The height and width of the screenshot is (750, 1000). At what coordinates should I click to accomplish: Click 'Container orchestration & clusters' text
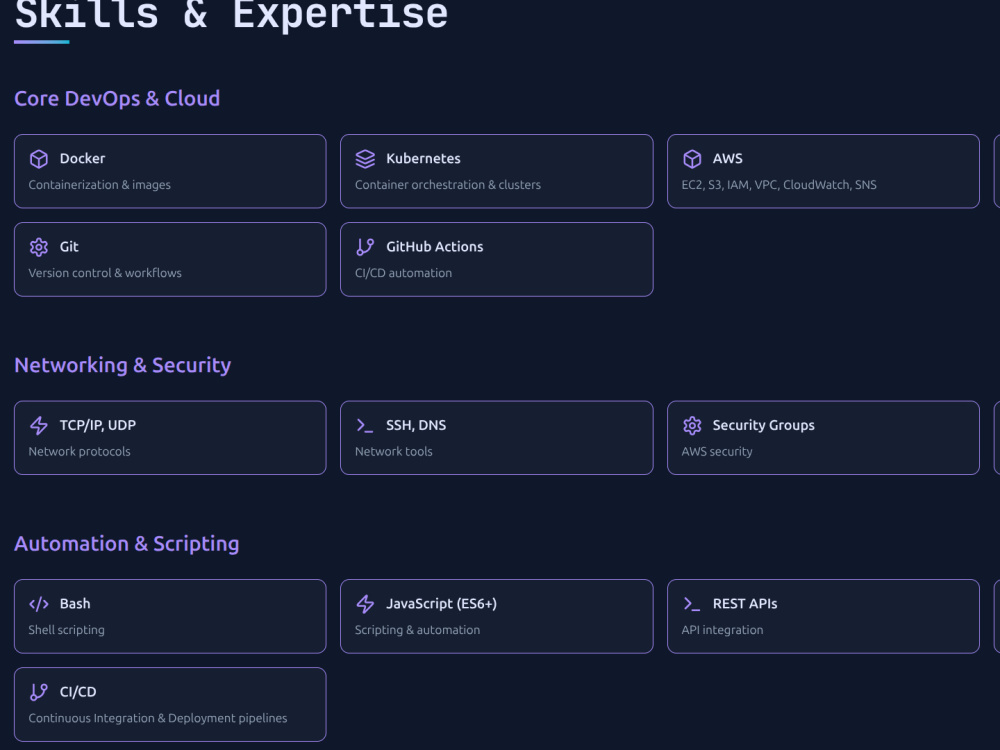[x=448, y=184]
